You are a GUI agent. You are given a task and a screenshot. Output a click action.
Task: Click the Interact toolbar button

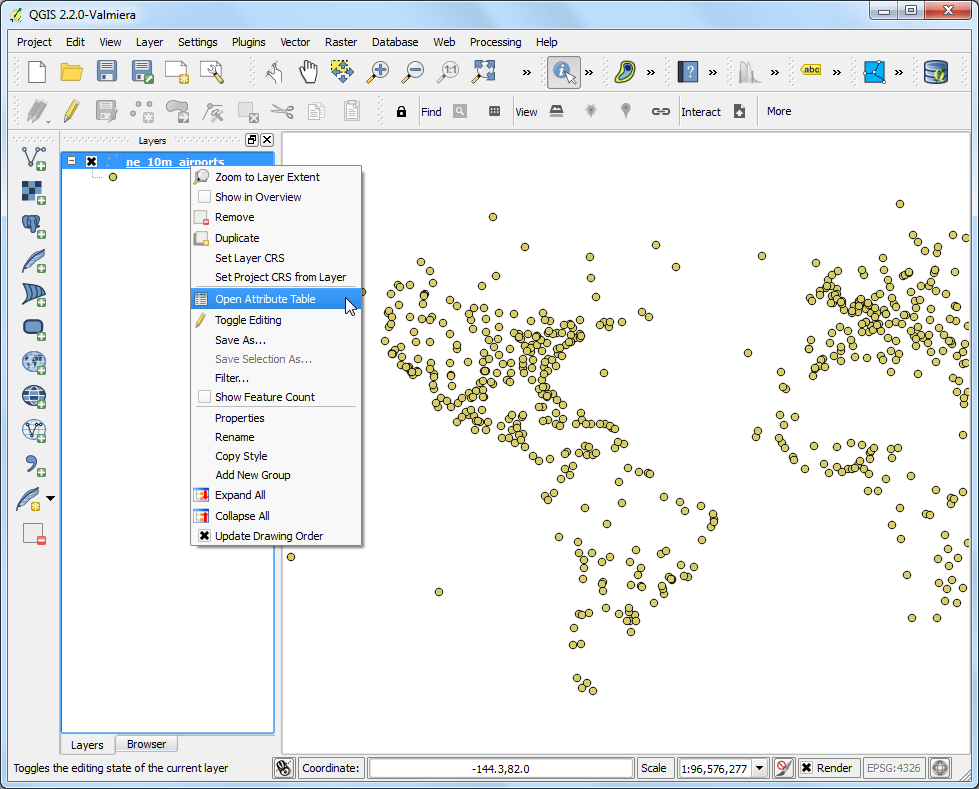tap(701, 112)
